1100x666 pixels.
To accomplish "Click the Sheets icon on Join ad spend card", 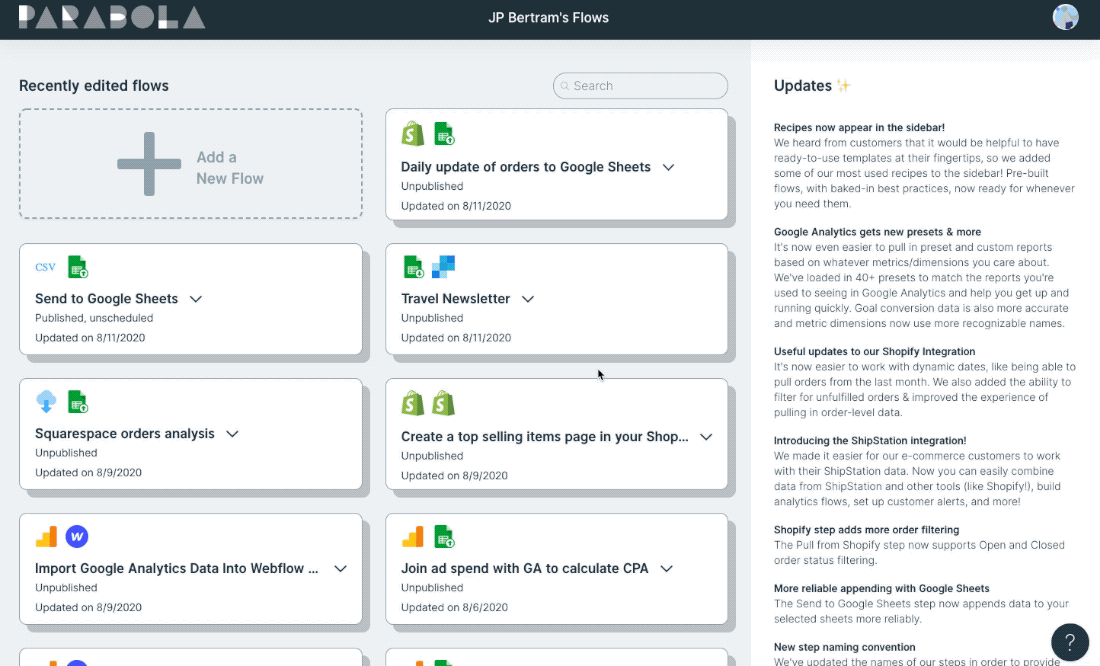I will (444, 537).
